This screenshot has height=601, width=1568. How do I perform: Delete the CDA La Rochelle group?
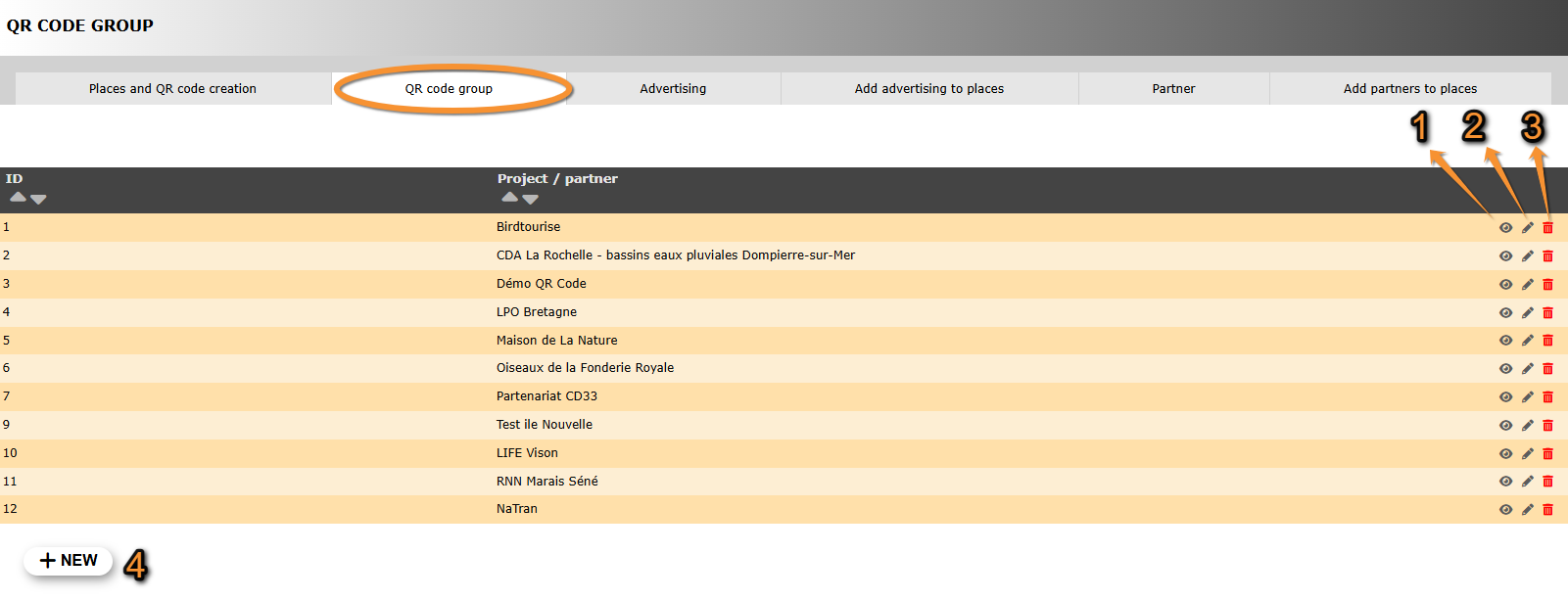coord(1547,256)
